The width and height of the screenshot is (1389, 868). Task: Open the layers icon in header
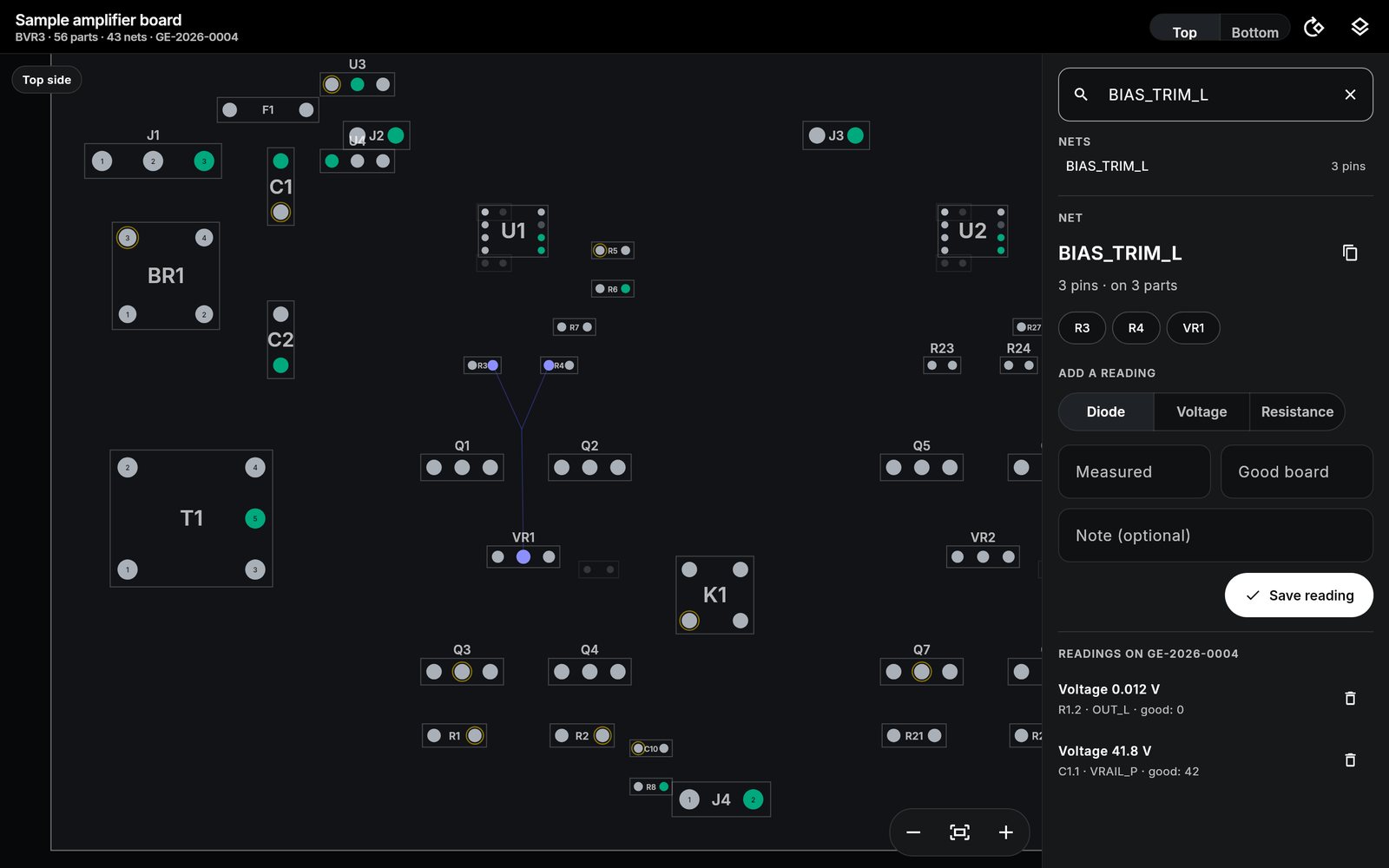(1359, 27)
